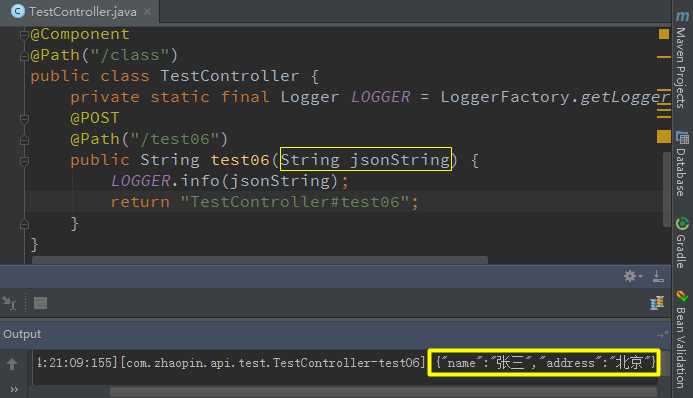
Task: Close the TestController.java editor tab
Action: [148, 11]
